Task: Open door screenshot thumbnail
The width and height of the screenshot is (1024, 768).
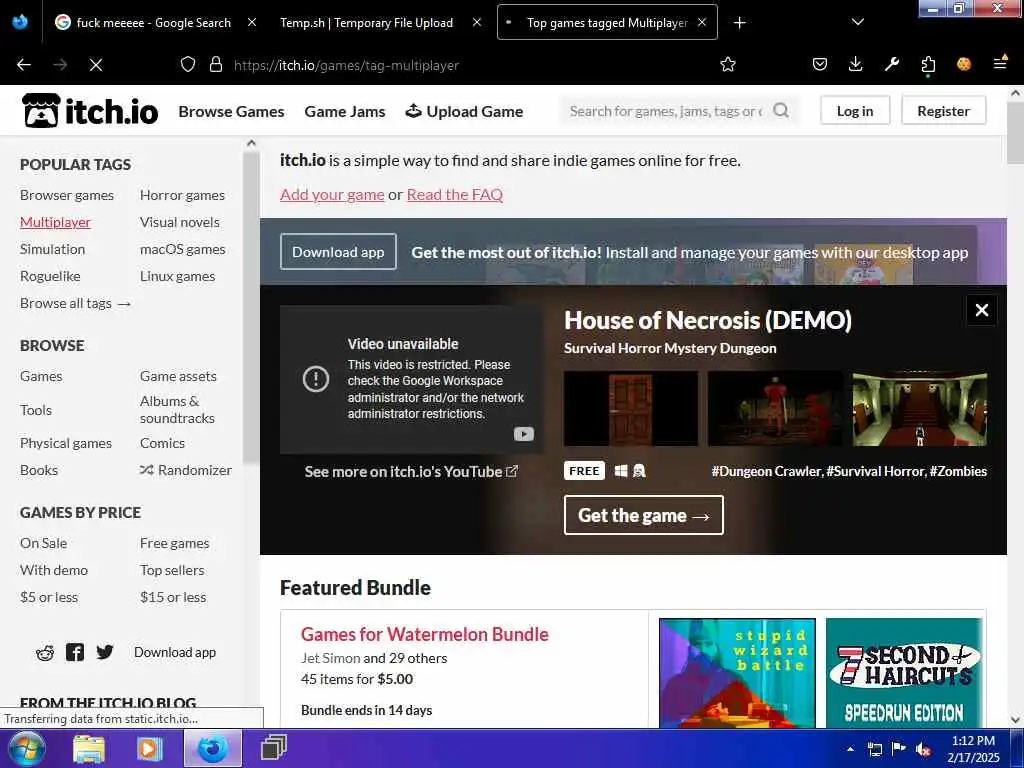Action: [x=631, y=409]
